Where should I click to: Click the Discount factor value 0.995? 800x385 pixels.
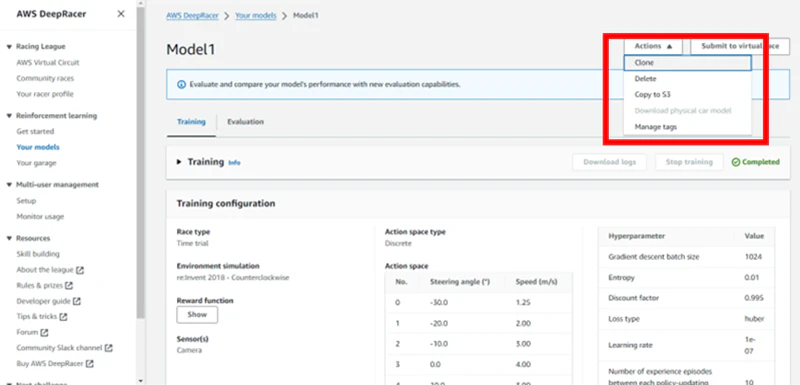pos(754,298)
